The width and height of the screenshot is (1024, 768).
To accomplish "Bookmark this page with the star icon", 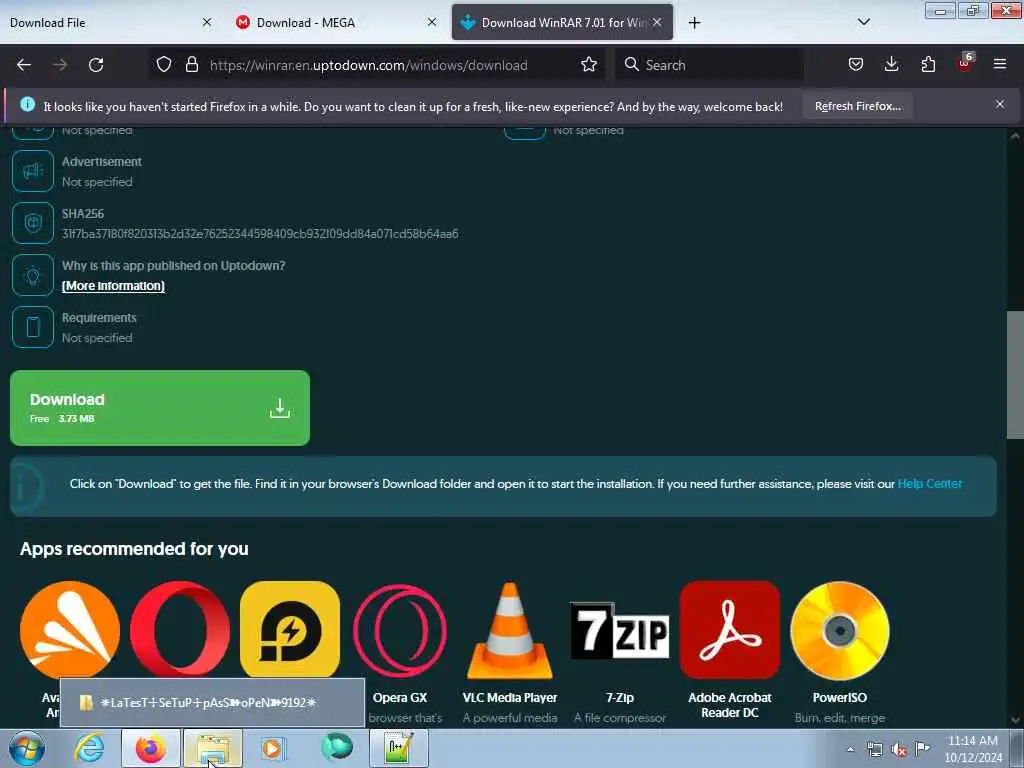I will coord(588,64).
